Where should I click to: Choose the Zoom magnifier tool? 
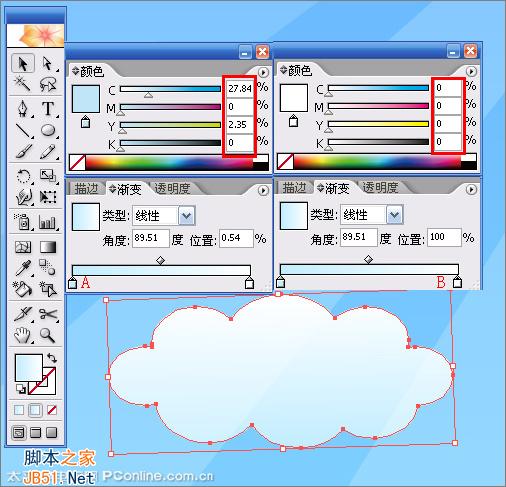[48, 335]
